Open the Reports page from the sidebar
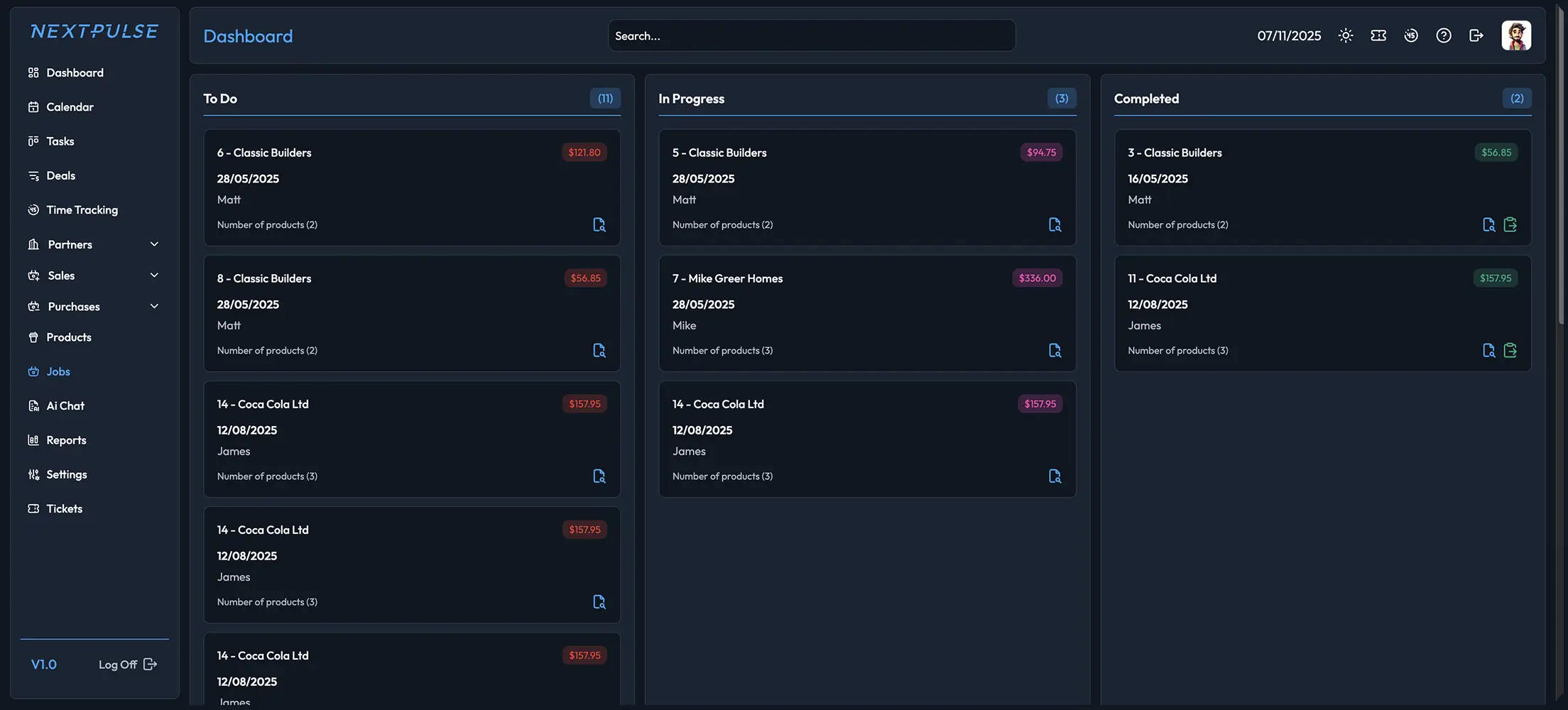Screen dimensions: 1568x710 pyautogui.click(x=66, y=439)
